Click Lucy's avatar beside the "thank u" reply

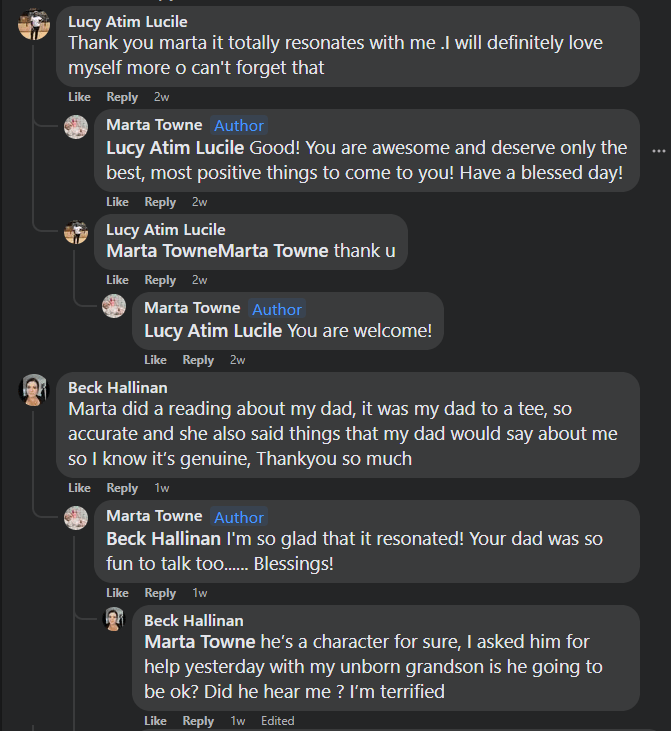[x=76, y=233]
